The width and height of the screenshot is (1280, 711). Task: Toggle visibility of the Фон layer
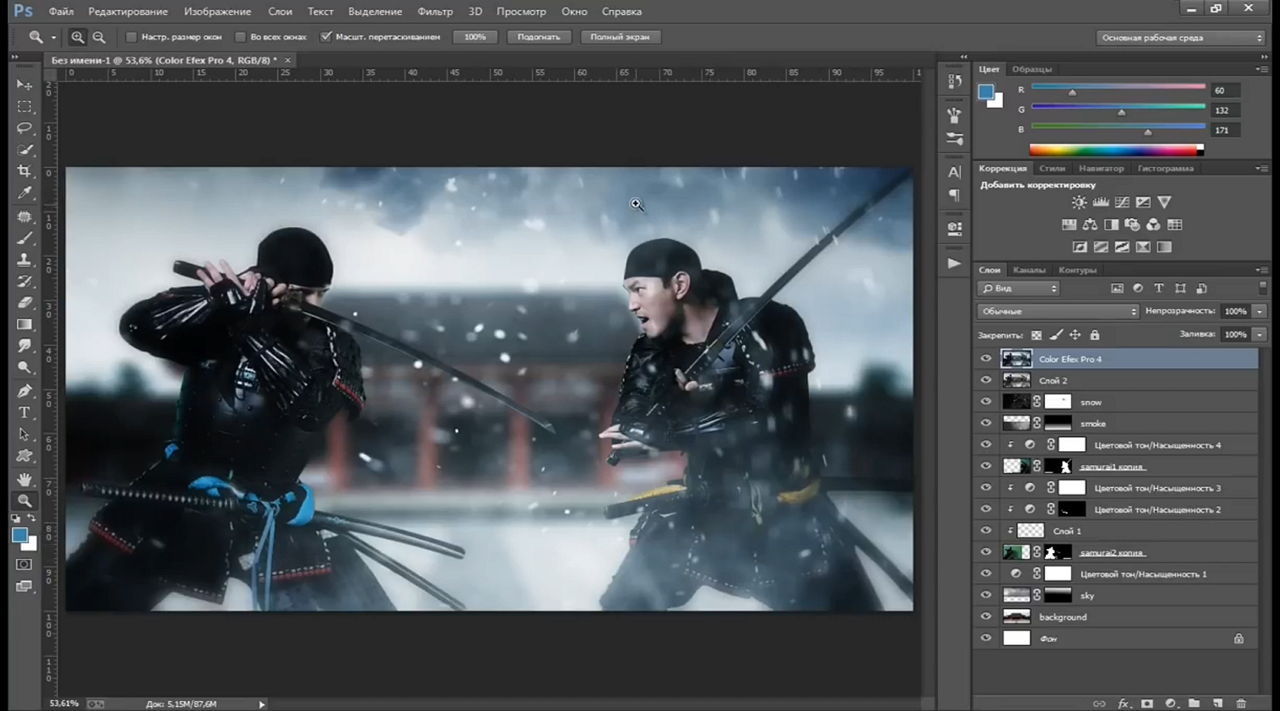[x=986, y=638]
